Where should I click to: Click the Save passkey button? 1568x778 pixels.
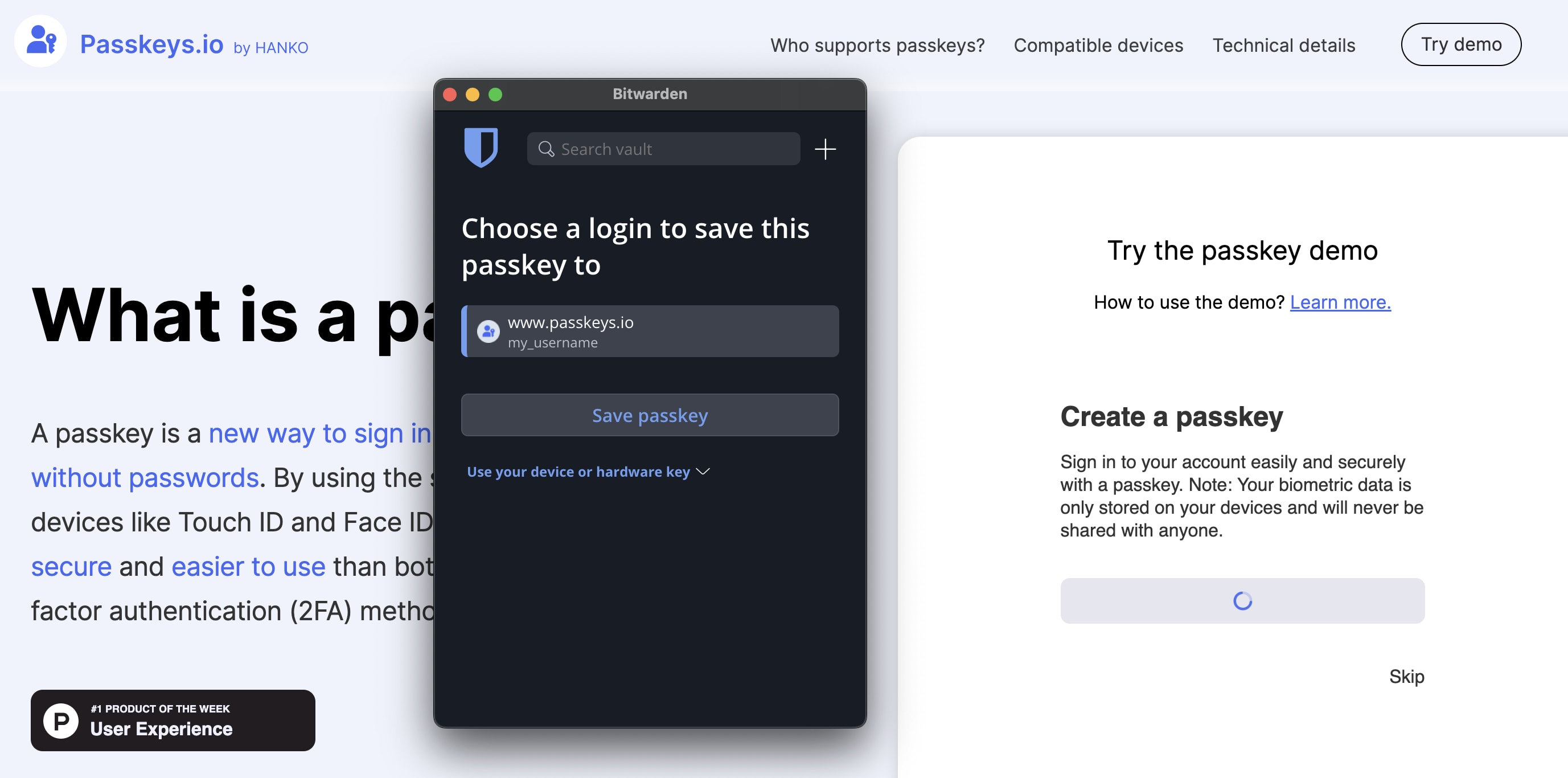(650, 414)
